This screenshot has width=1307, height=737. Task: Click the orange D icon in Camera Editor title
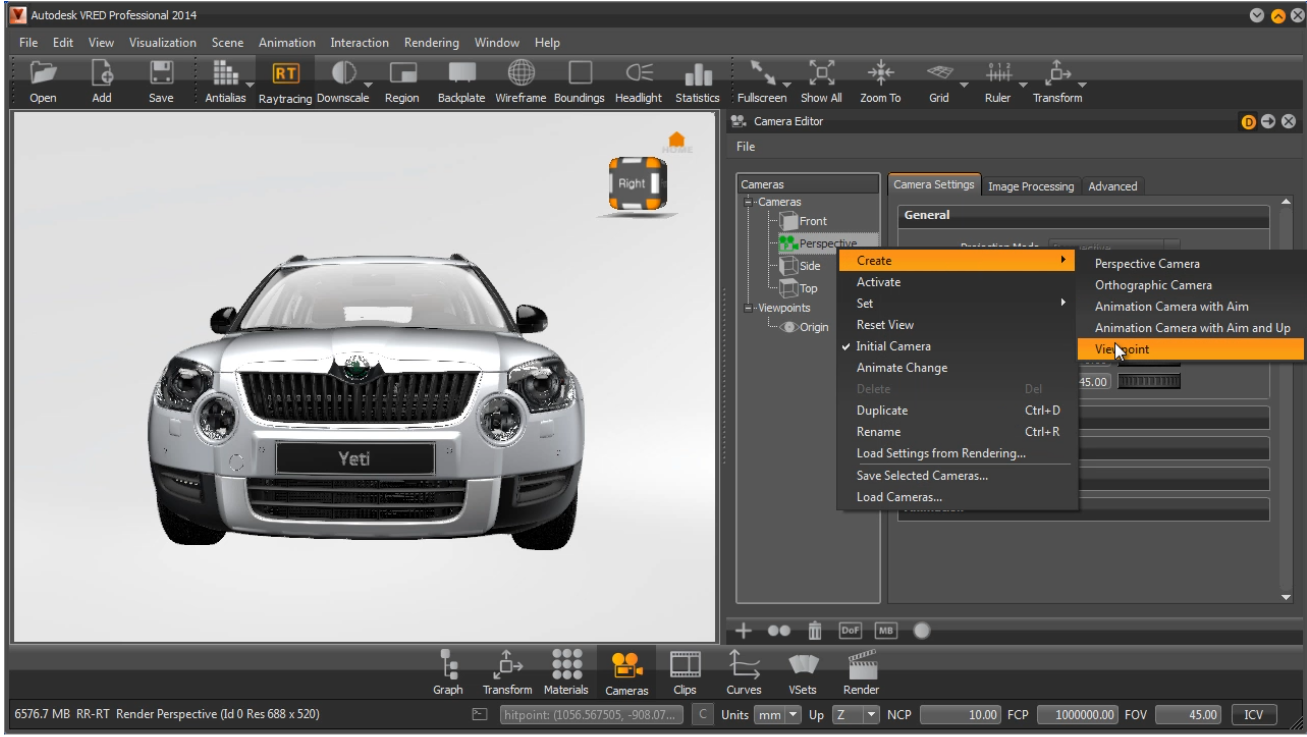[x=1248, y=122]
